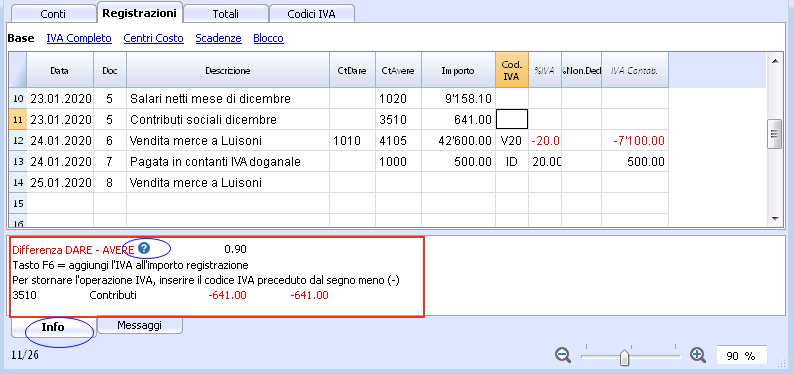Image resolution: width=794 pixels, height=374 pixels.
Task: Open the Codici IVA tab
Action: [311, 14]
